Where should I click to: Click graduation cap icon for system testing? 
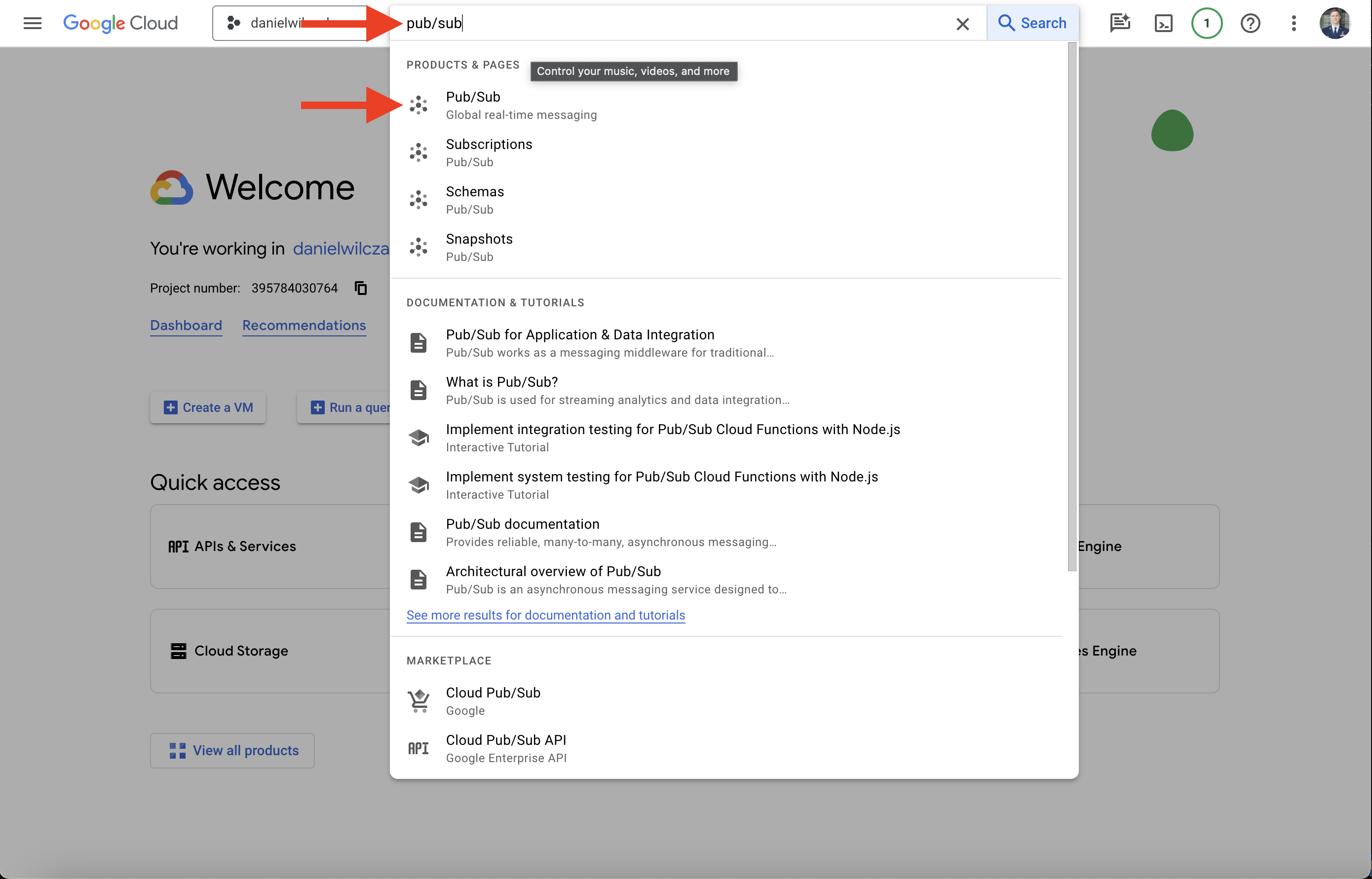[419, 485]
